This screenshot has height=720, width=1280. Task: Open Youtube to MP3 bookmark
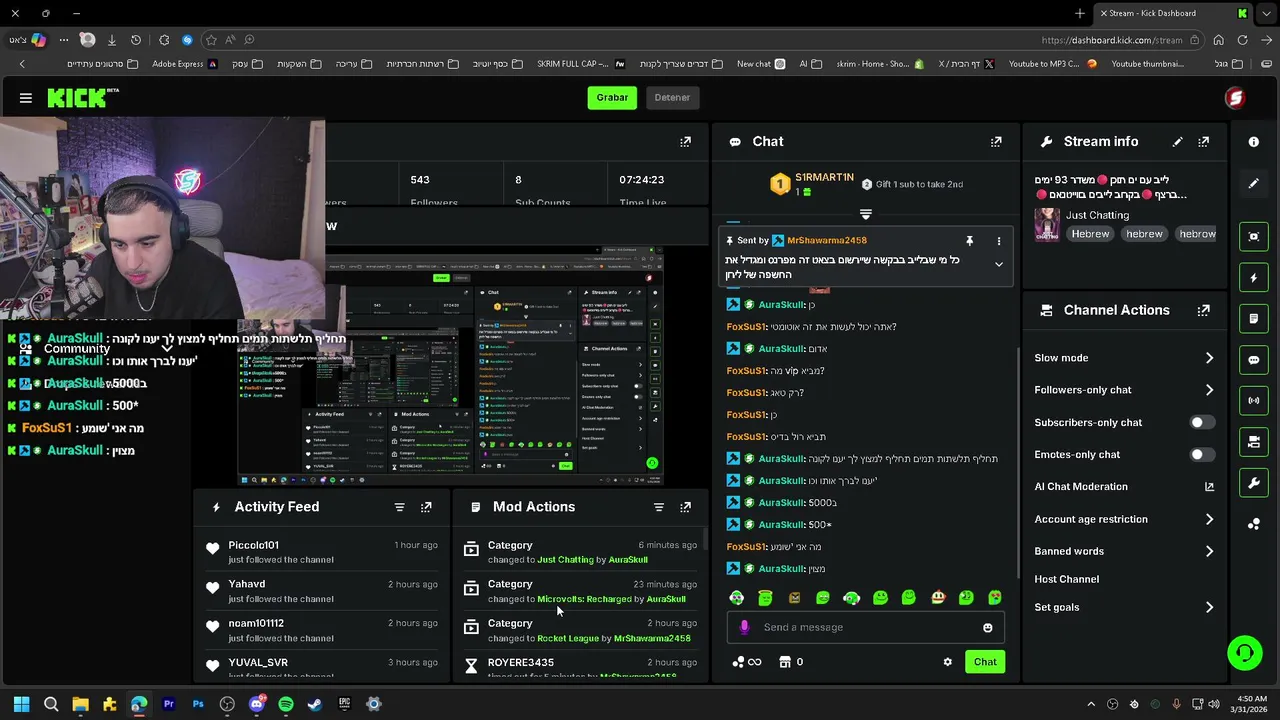1052,64
